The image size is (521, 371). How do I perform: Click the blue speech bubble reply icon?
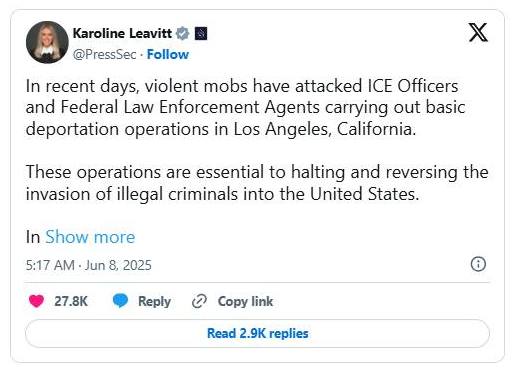coord(120,301)
